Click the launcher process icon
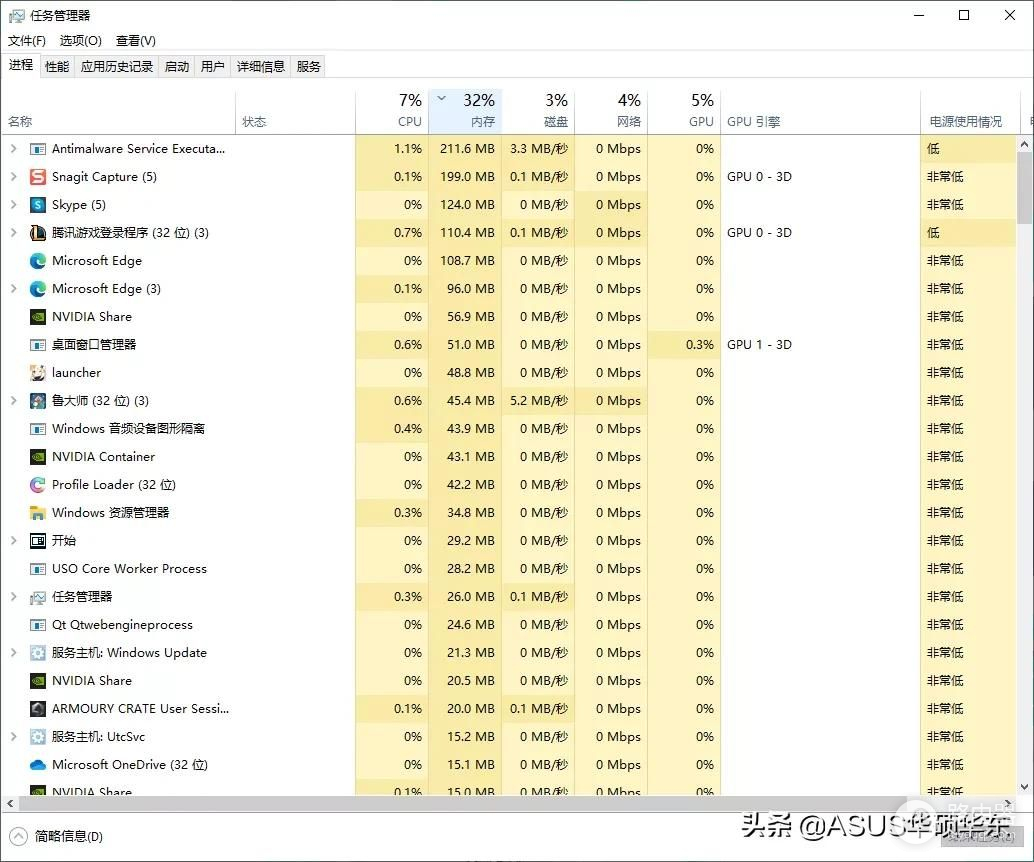This screenshot has width=1034, height=862. click(x=38, y=373)
